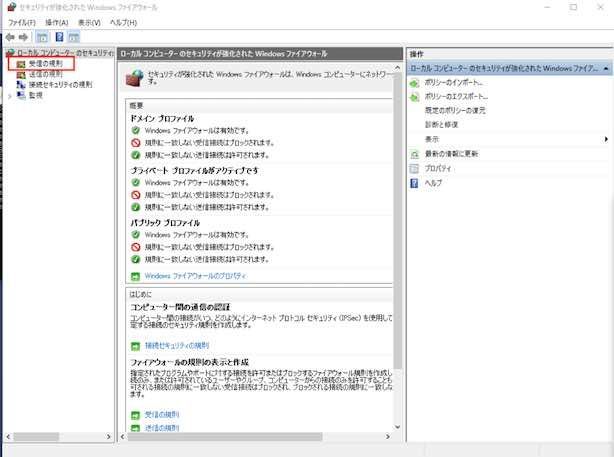The image size is (614, 457).
Task: Click the 接続セキュリティの規則 tree icon
Action: pyautogui.click(x=21, y=85)
